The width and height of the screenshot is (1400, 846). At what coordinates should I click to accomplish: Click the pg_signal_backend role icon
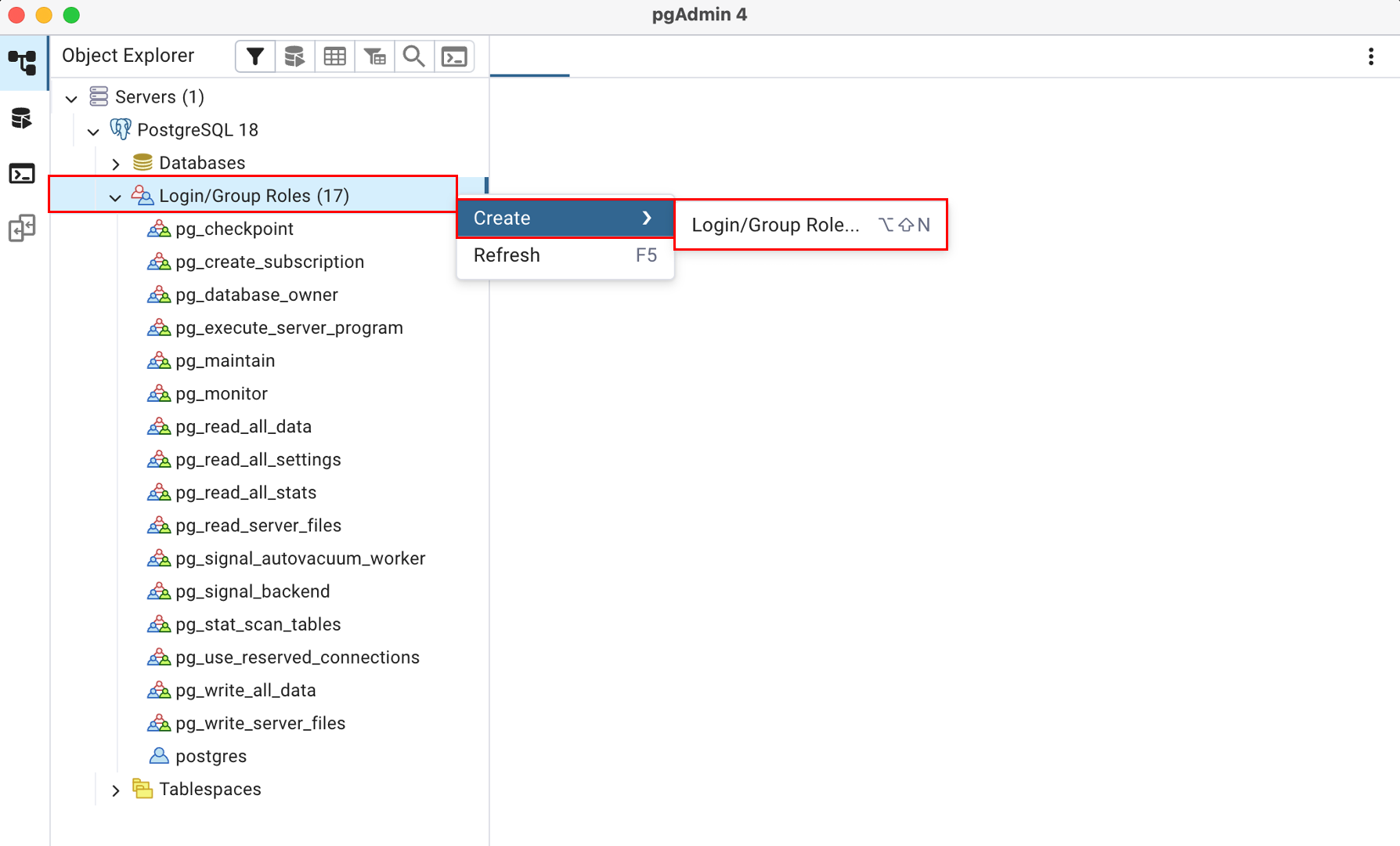159,591
